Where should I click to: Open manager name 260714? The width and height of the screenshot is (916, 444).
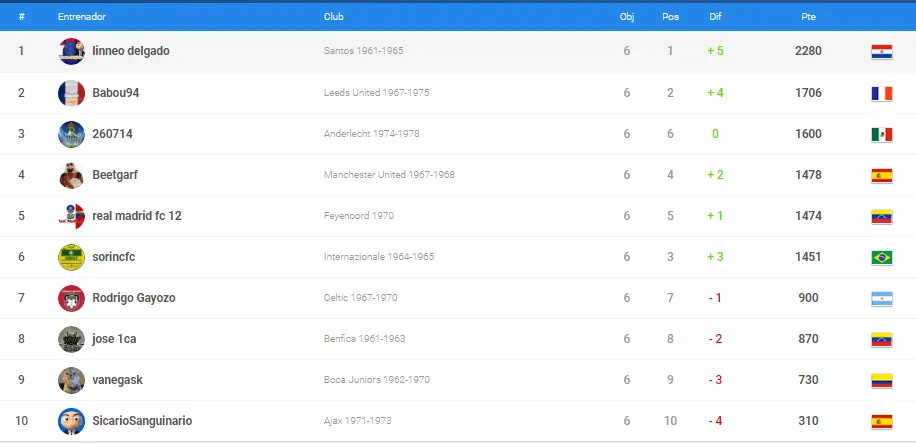(x=112, y=134)
